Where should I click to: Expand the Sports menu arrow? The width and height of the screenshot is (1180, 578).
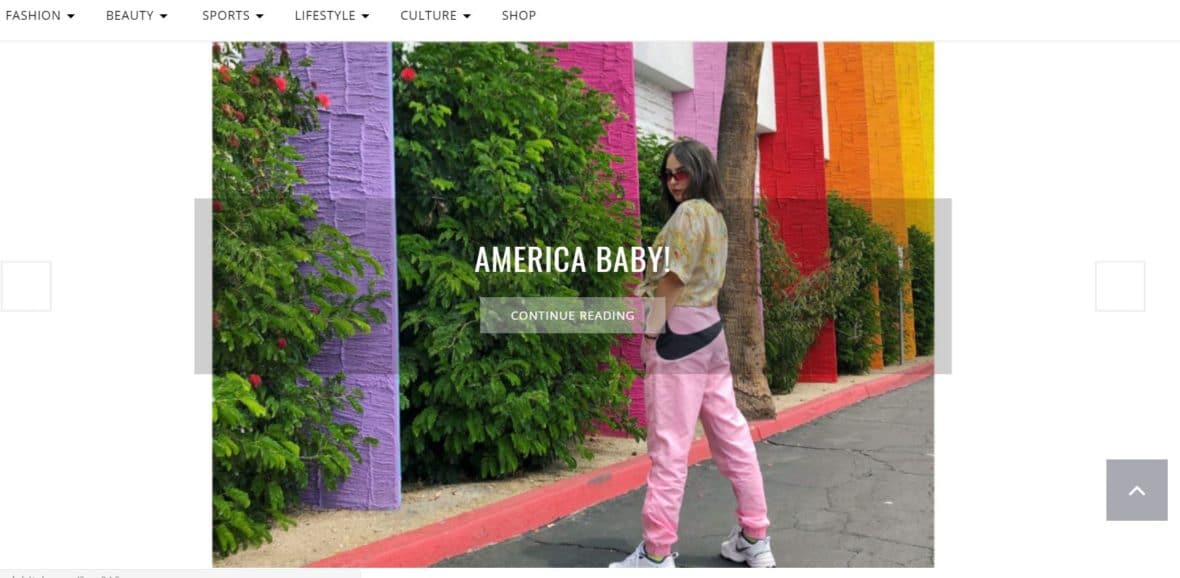(260, 16)
